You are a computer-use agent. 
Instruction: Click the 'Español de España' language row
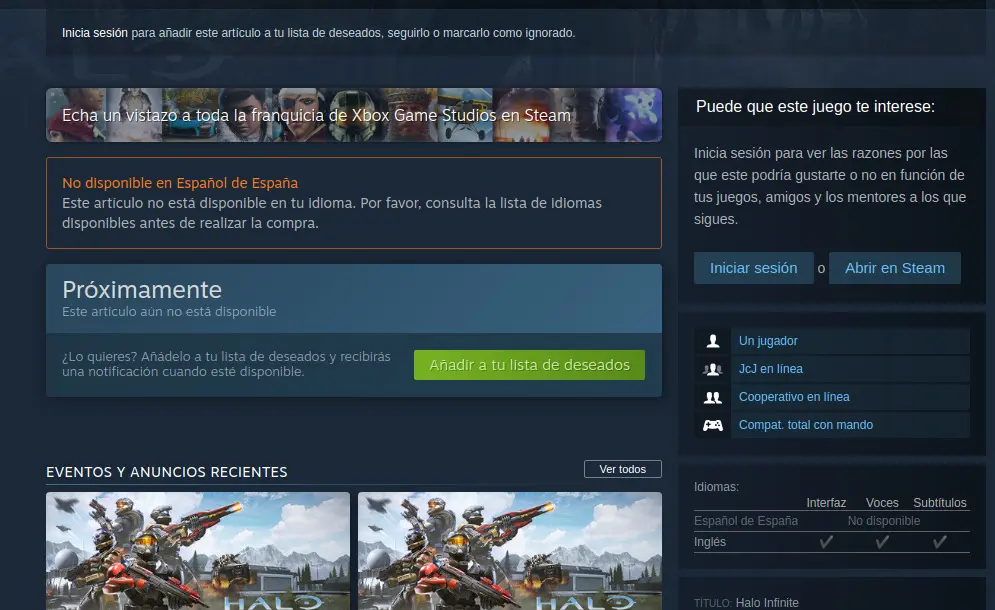coord(831,521)
